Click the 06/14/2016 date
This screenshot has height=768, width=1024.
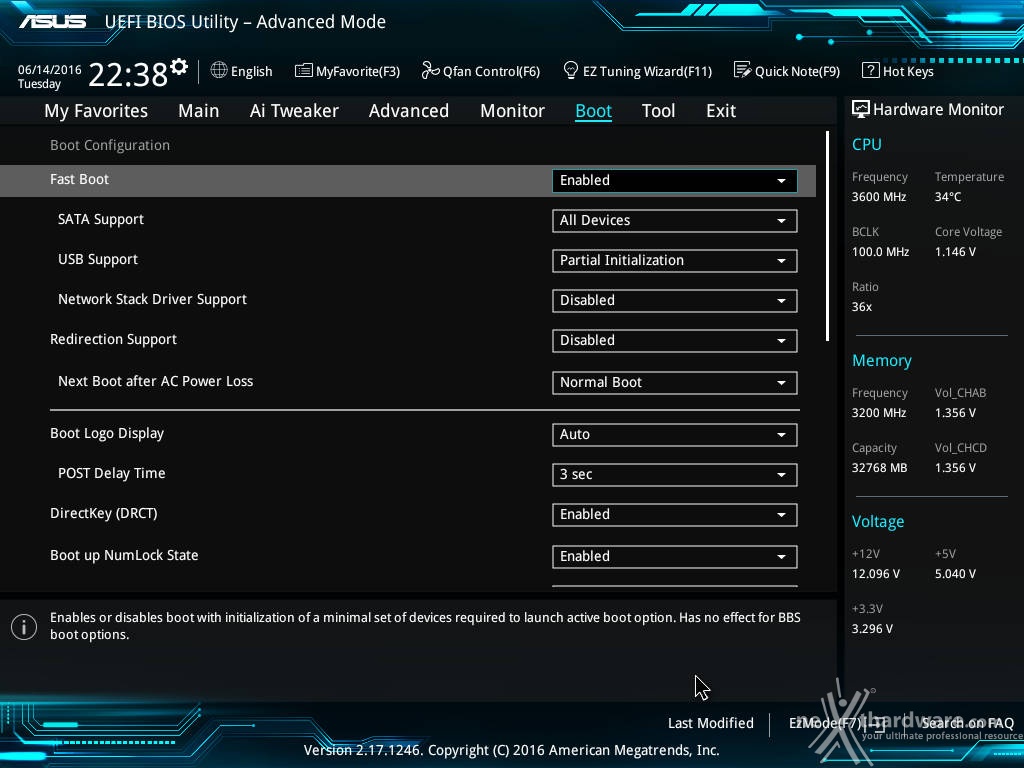[x=49, y=69]
